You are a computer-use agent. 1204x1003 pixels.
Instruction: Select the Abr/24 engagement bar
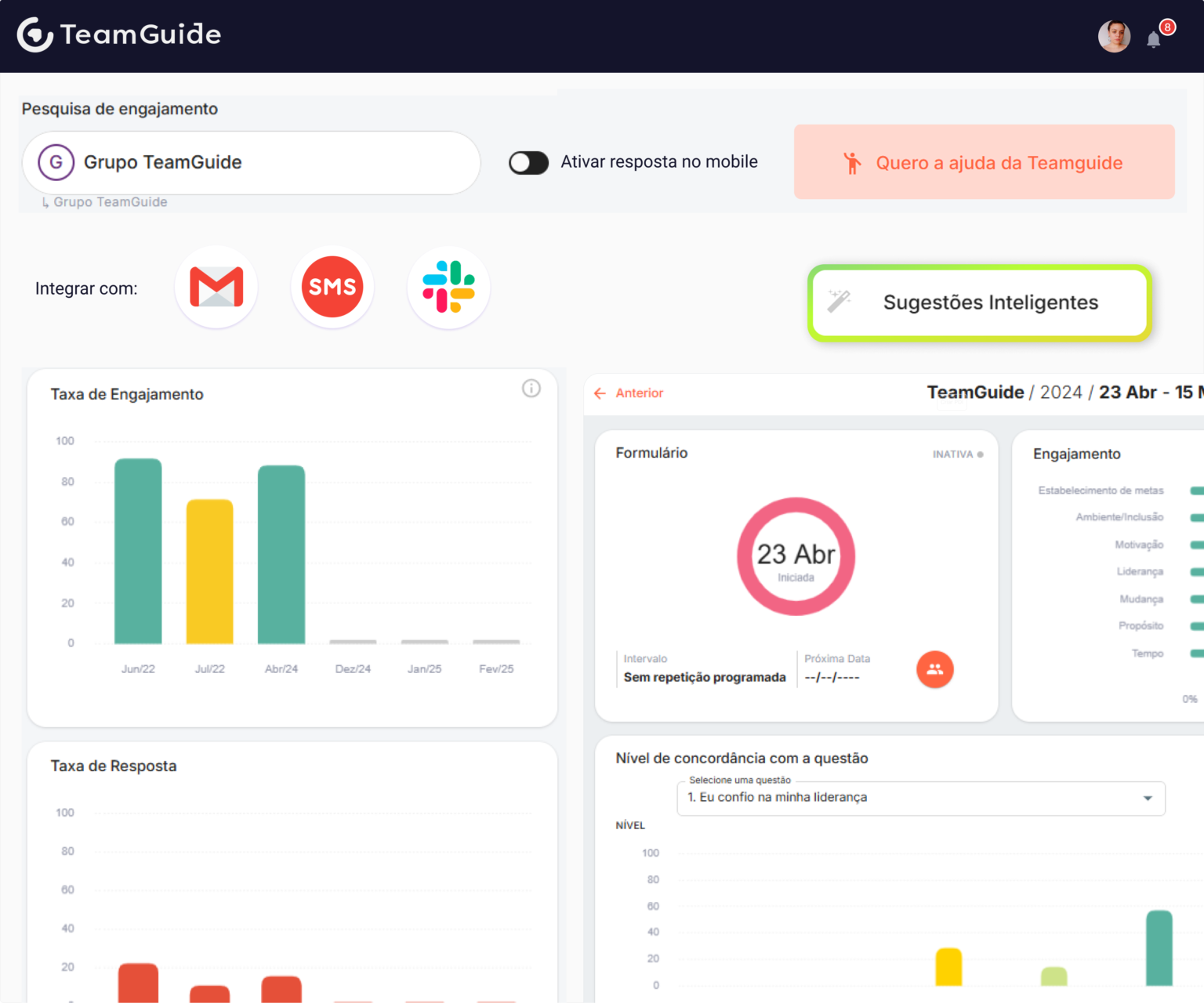coord(281,555)
